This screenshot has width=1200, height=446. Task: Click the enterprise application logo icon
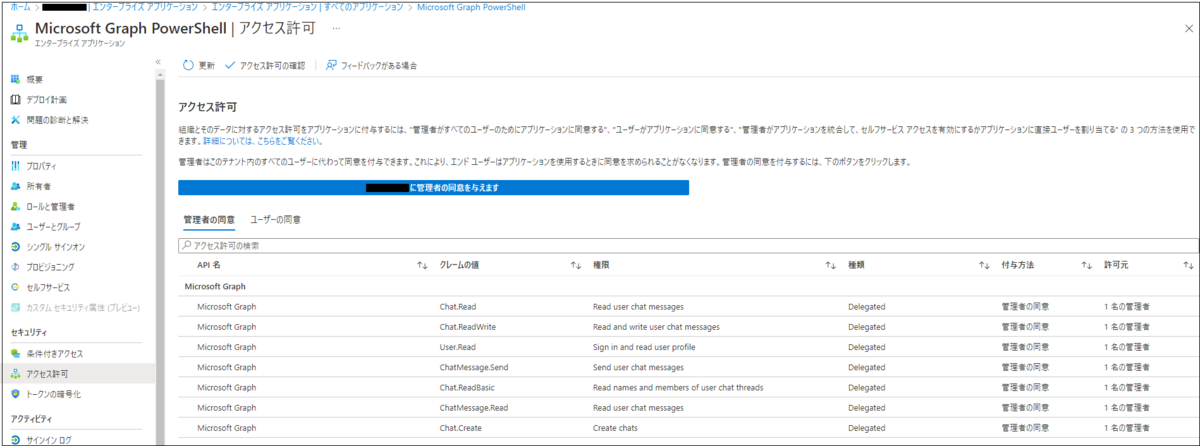click(x=19, y=32)
